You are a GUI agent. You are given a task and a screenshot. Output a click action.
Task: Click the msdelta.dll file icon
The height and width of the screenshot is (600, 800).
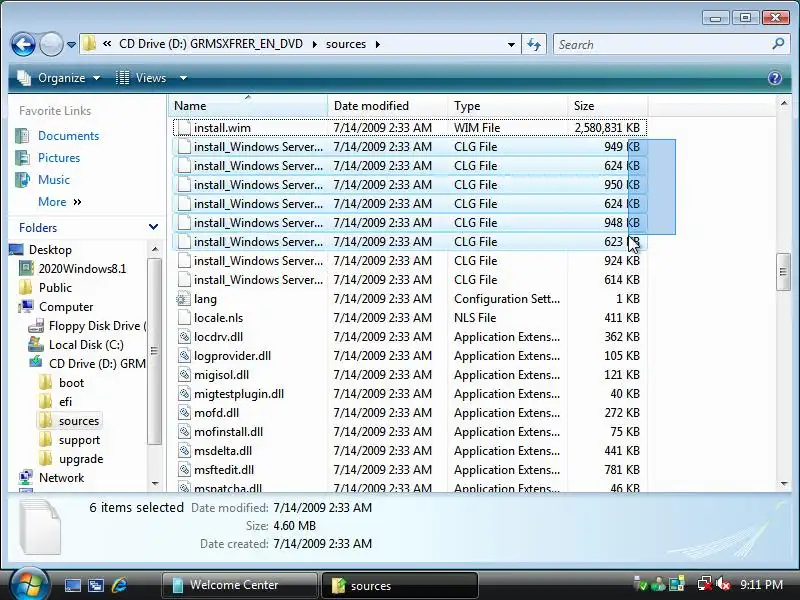pyautogui.click(x=184, y=451)
